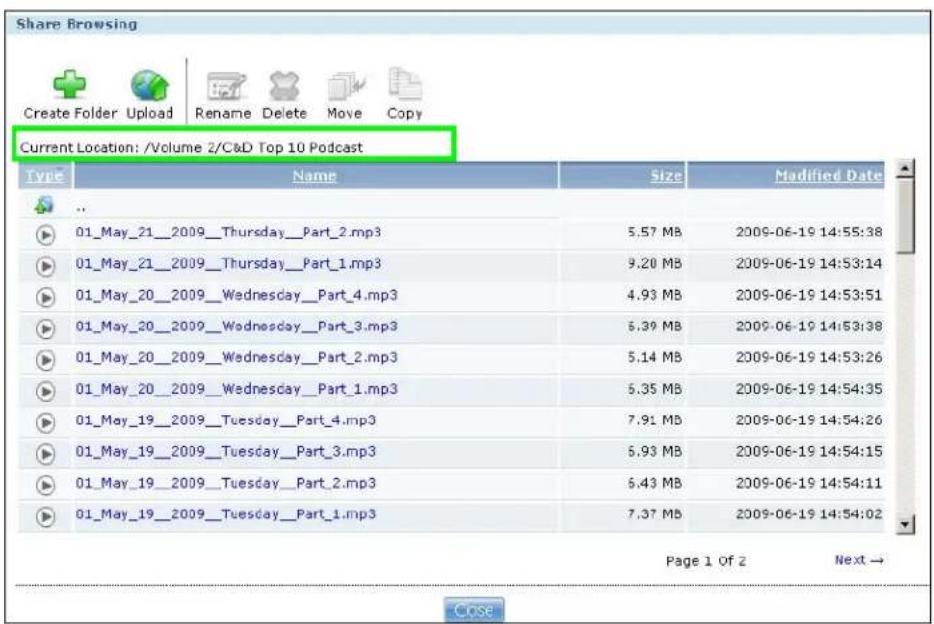Screen dimensions: 934x624
Task: Select 01_May_19__2009__Tuesday__Part_3.mp3 file name
Action: tap(226, 451)
